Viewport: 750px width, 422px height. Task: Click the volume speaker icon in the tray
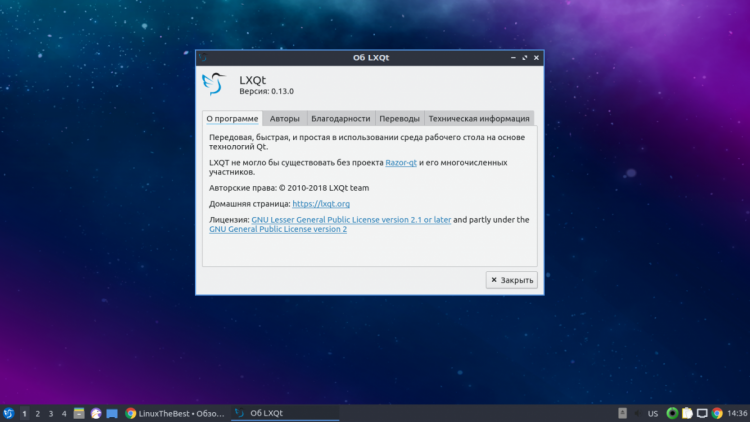pyautogui.click(x=637, y=413)
